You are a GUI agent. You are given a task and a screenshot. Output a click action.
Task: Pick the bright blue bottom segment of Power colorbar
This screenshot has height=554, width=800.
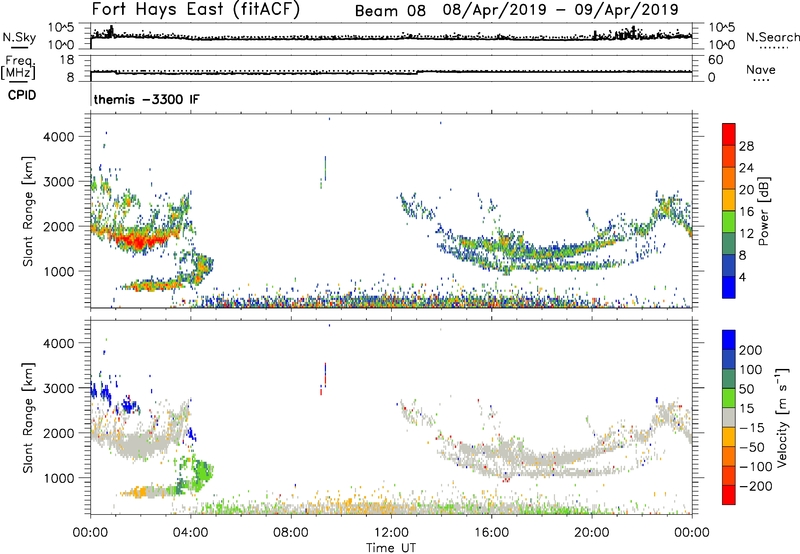pos(729,287)
